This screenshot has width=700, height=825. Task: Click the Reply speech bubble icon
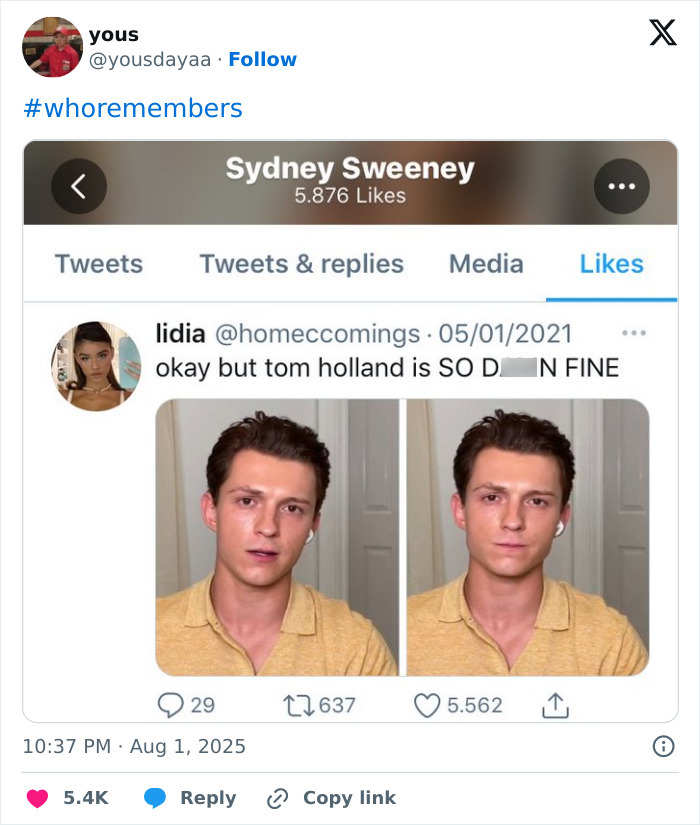[x=155, y=798]
